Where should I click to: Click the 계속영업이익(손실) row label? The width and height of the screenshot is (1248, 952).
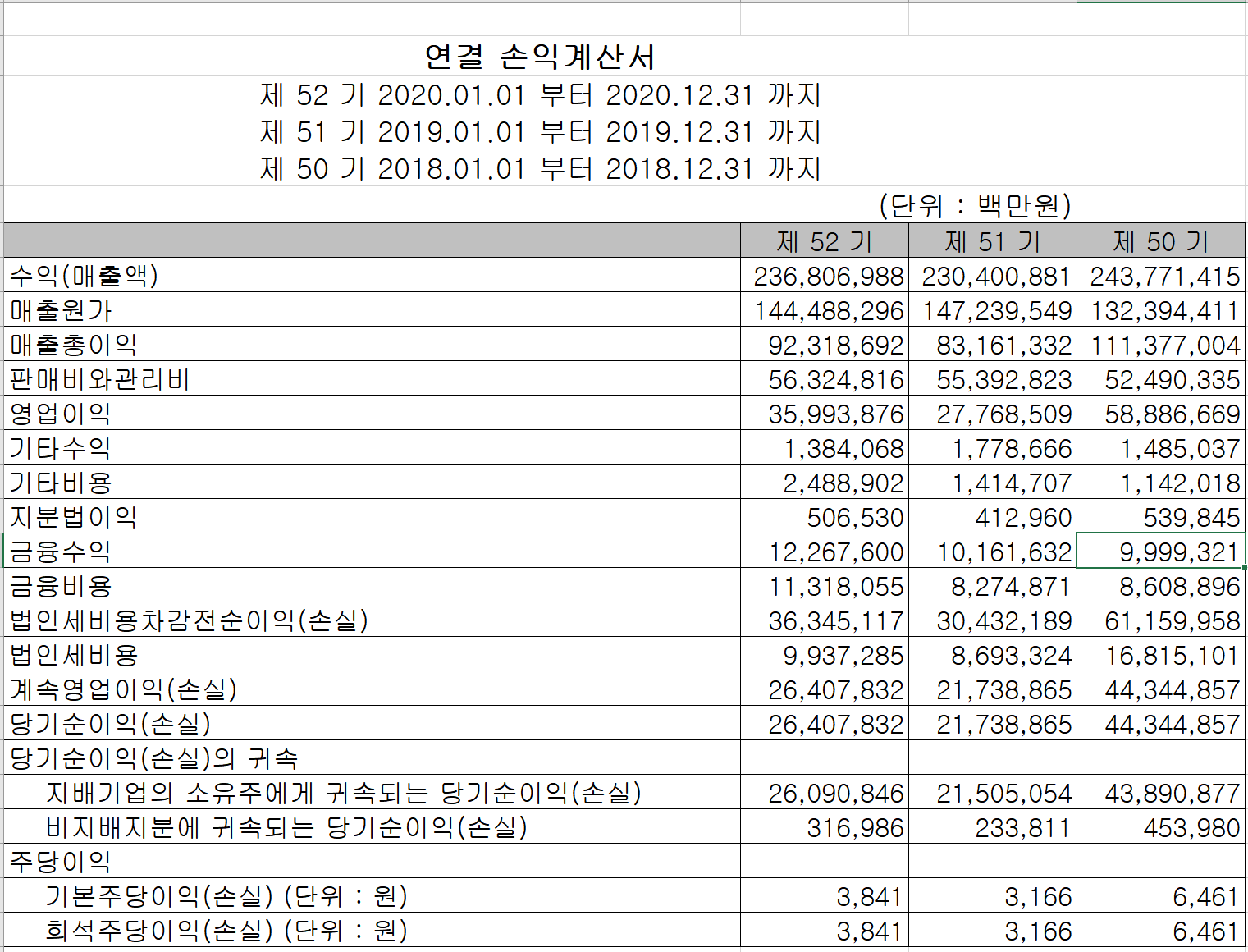pos(123,689)
